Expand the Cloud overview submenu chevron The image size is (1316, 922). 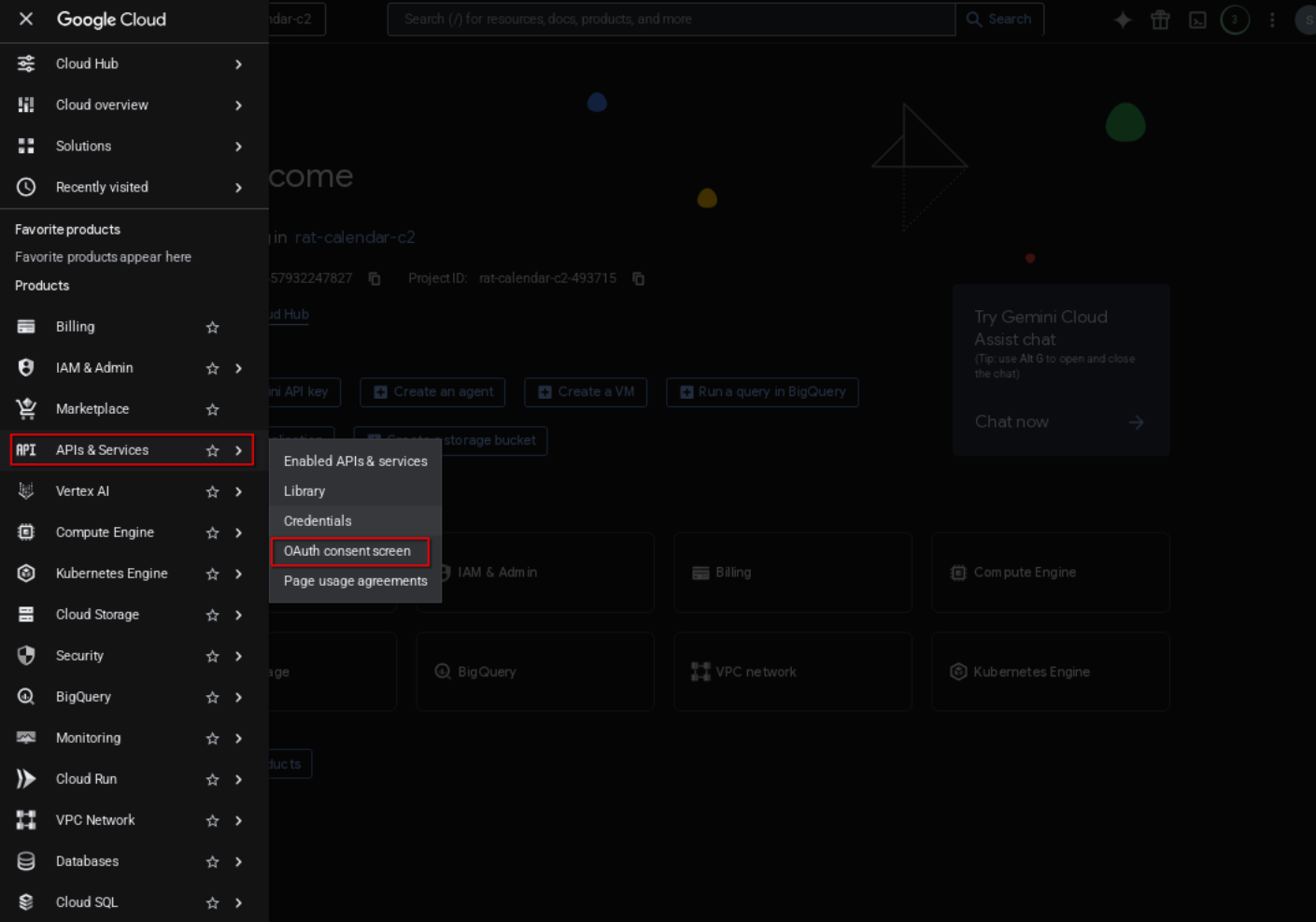pos(239,106)
